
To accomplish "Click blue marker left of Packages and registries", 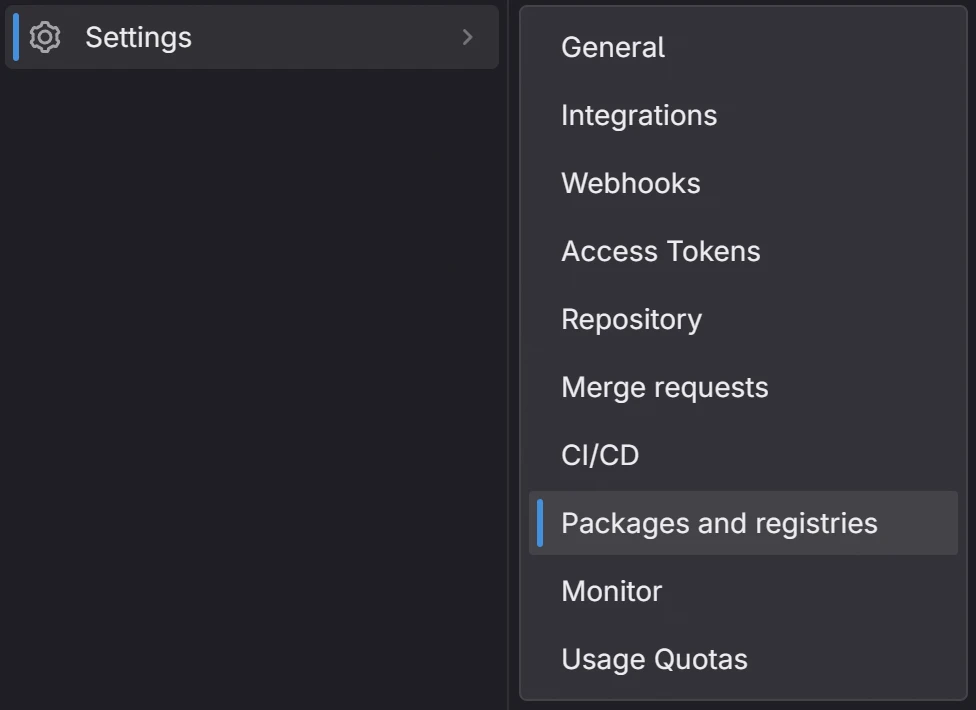I will (540, 523).
